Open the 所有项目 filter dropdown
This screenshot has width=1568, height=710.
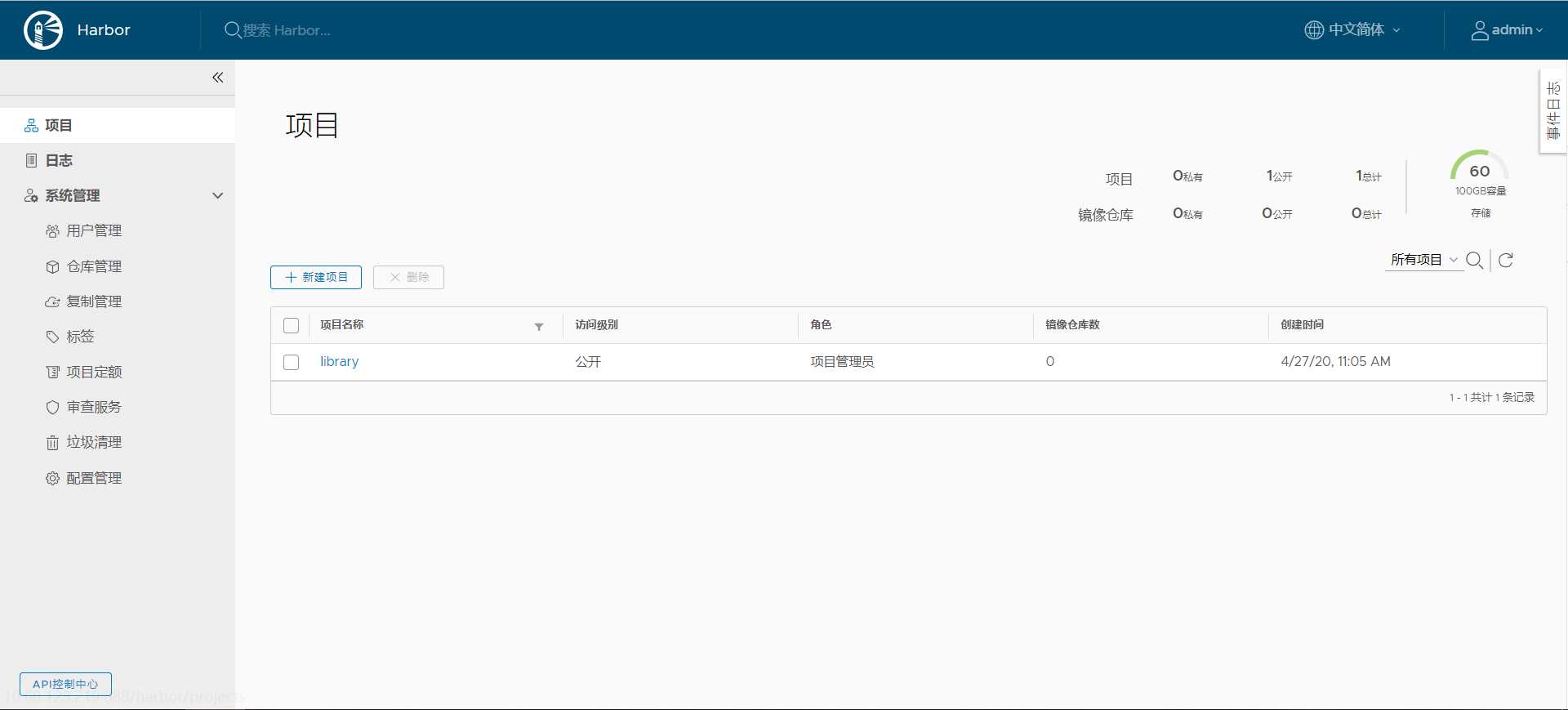[x=1424, y=260]
